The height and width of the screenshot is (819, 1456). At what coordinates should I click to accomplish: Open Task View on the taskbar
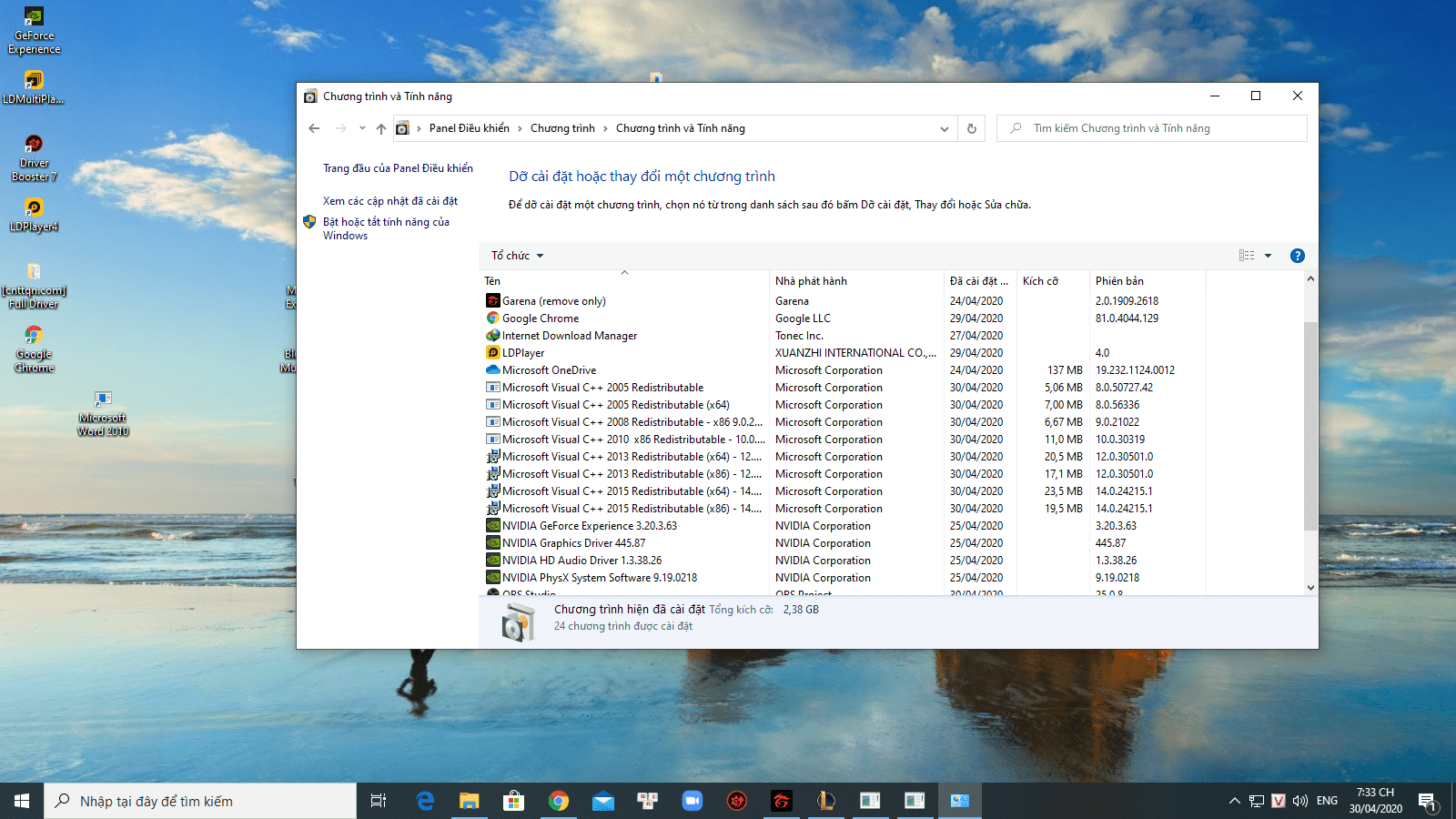(379, 801)
